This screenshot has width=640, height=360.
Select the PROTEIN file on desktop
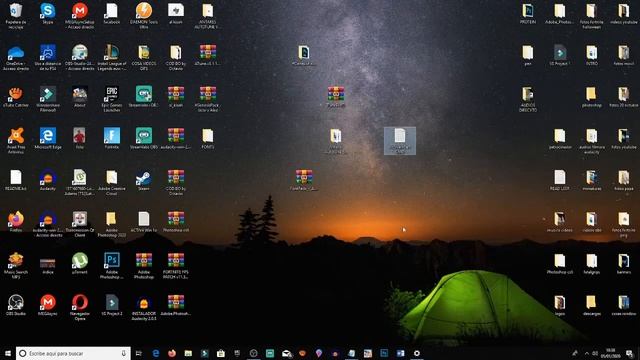tap(528, 13)
